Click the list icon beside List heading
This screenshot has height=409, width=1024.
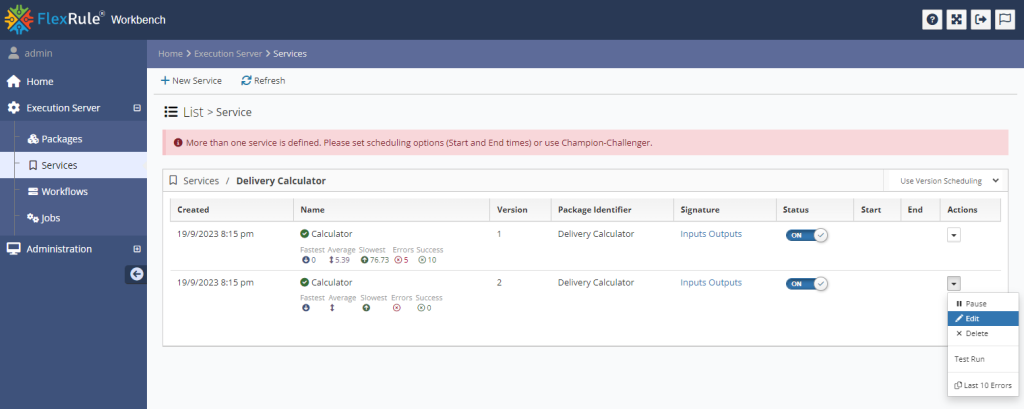point(171,112)
